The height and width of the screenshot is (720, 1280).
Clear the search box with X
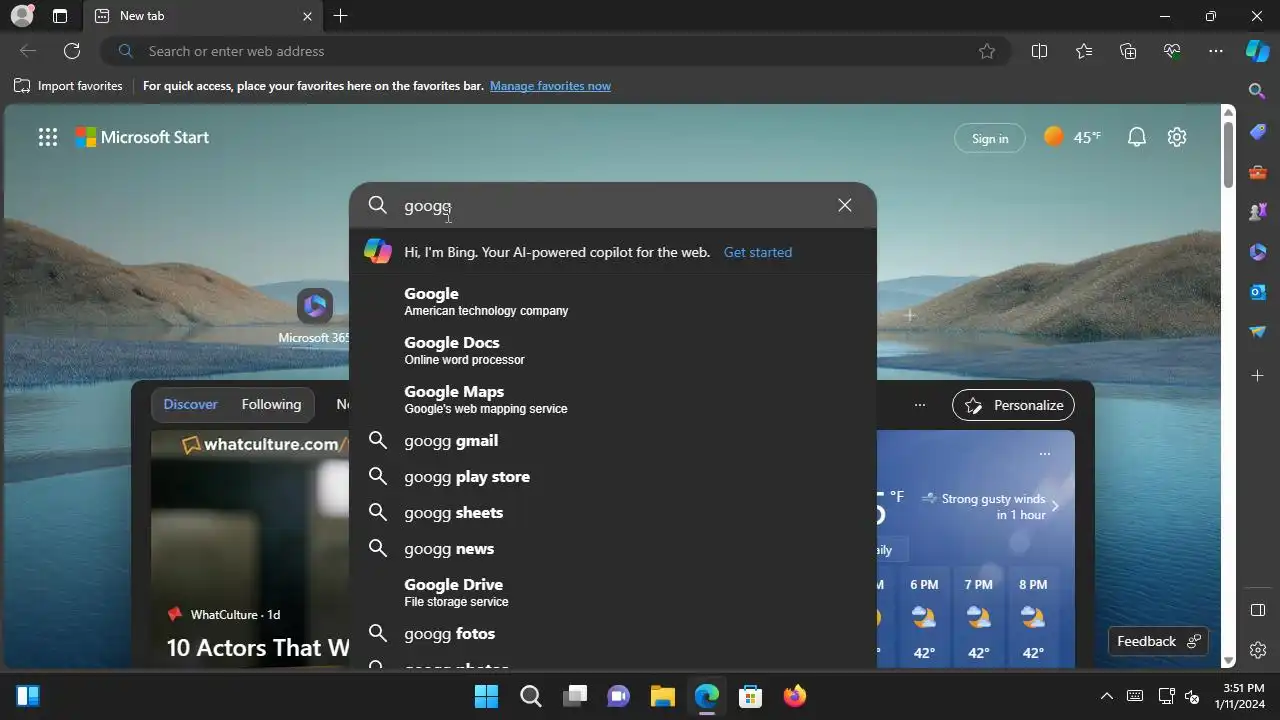845,205
